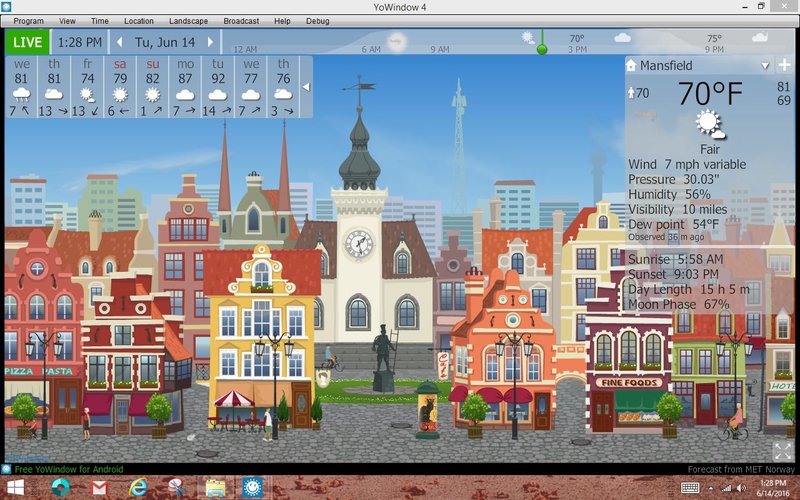The height and width of the screenshot is (500, 800).
Task: Jump timeline to 9 AM mark
Action: pyautogui.click(x=439, y=49)
